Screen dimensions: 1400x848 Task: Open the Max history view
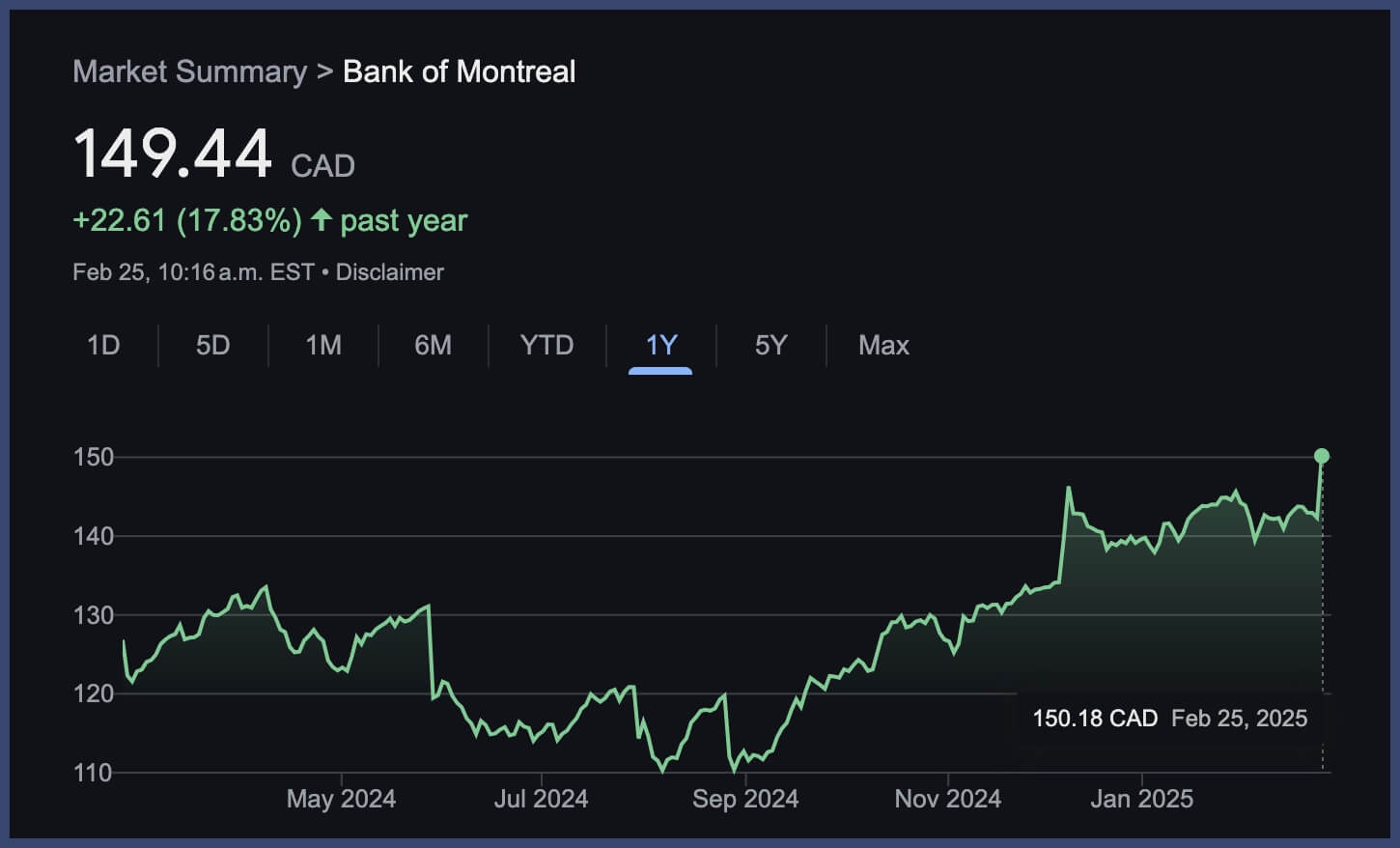coord(882,345)
